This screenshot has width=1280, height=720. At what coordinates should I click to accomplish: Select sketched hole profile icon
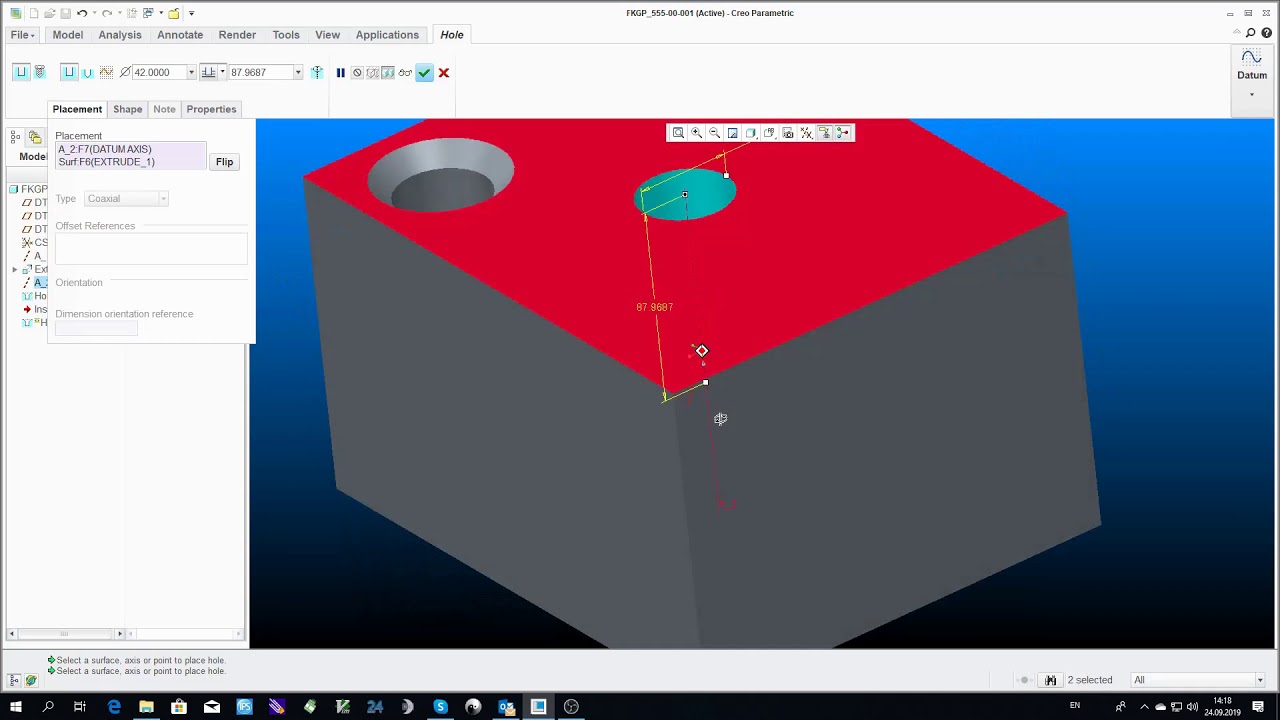click(x=106, y=72)
